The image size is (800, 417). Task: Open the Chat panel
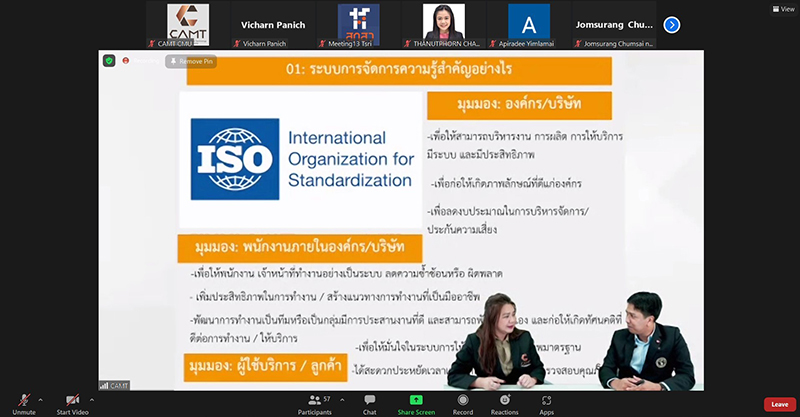pyautogui.click(x=370, y=404)
